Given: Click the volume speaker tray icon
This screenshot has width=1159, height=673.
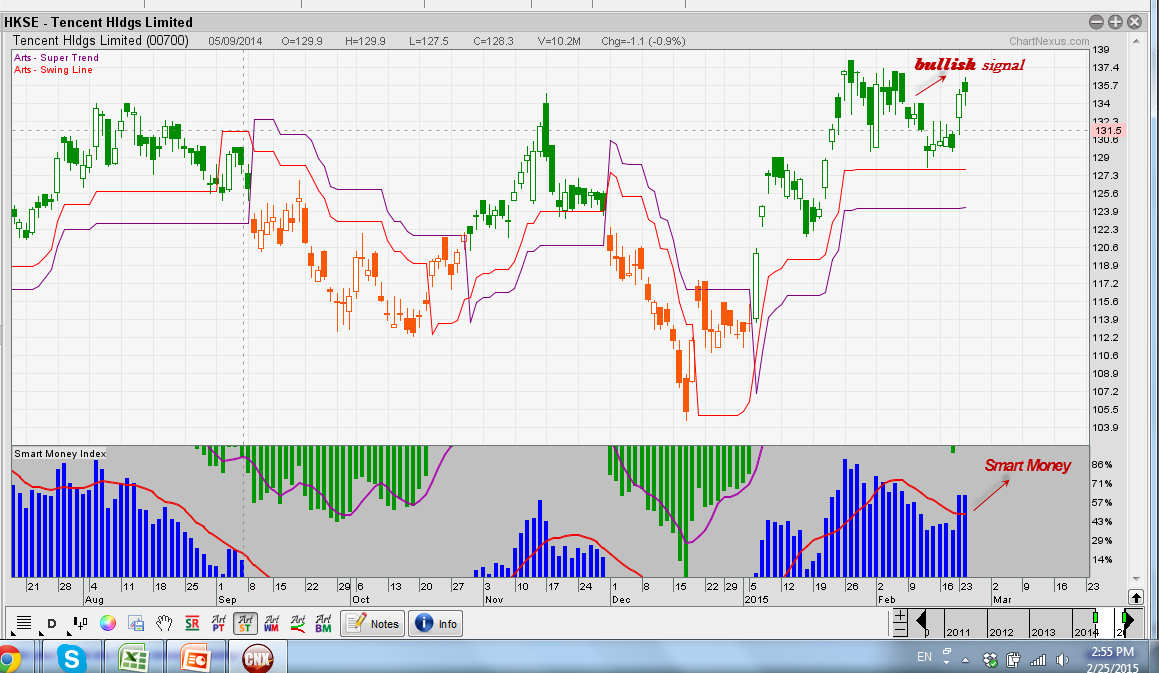Looking at the screenshot, I should (1062, 660).
